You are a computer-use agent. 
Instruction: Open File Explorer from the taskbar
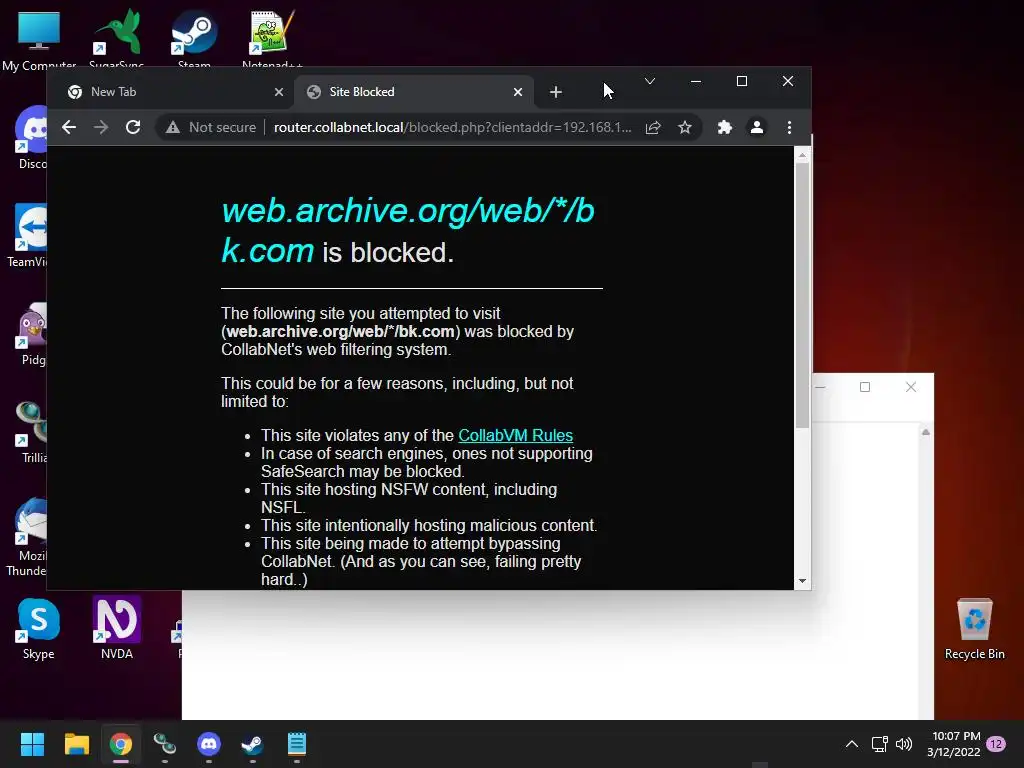point(76,744)
